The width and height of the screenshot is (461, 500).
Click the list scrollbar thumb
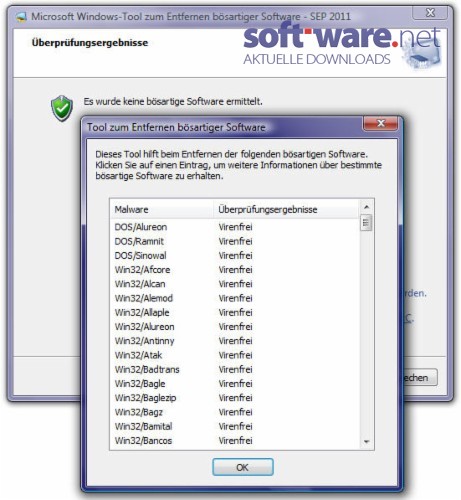click(x=366, y=223)
